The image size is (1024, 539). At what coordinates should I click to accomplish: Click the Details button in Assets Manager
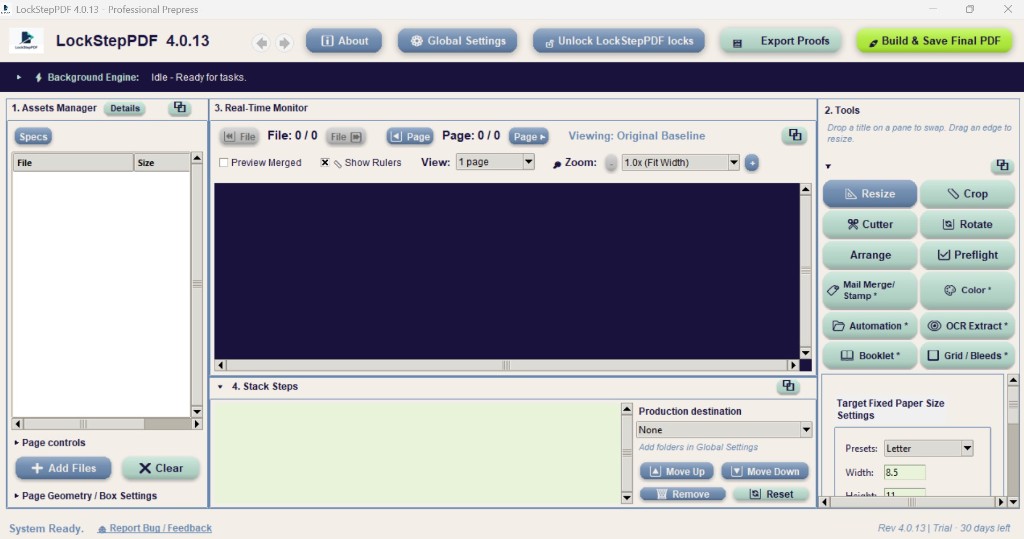tap(125, 108)
